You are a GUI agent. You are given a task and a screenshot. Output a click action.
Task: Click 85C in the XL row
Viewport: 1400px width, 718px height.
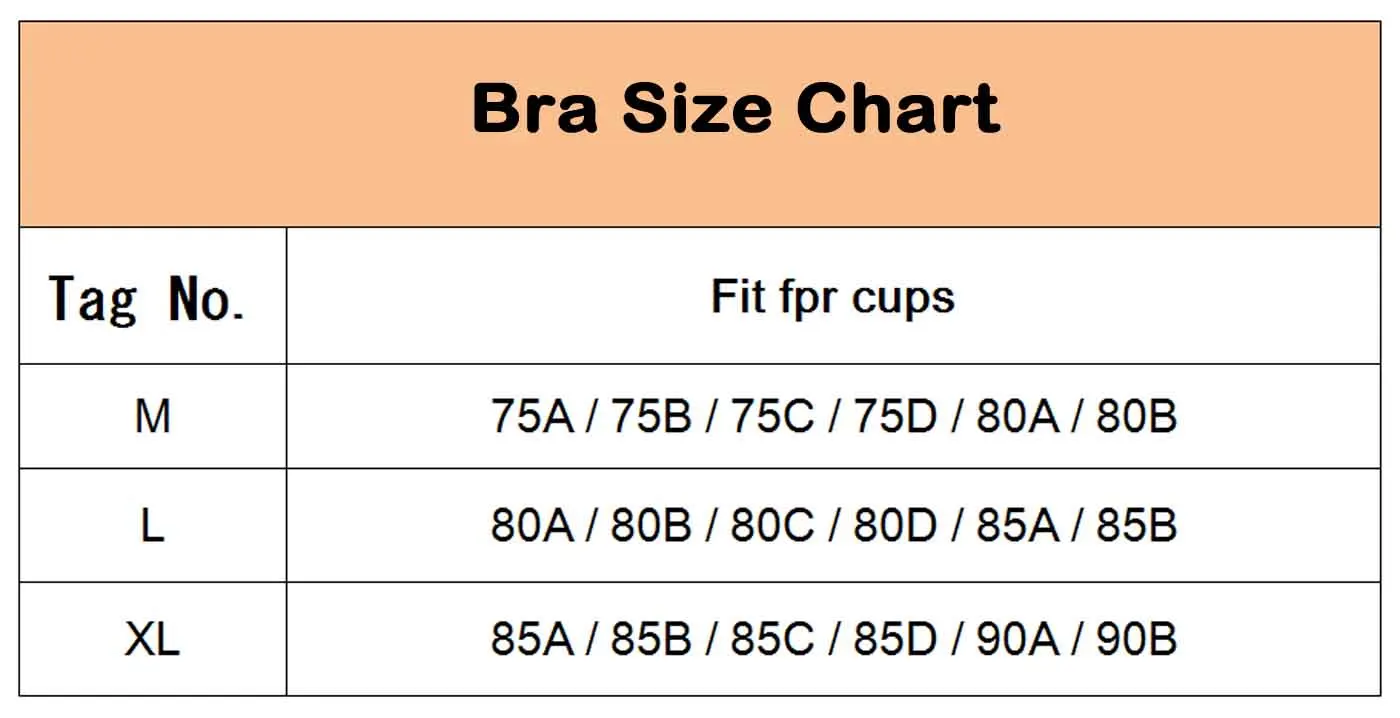(x=772, y=640)
